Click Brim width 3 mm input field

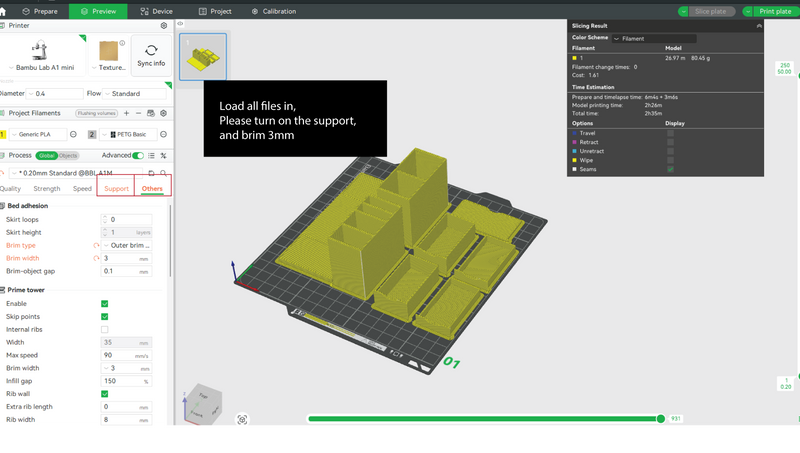[x=127, y=258]
